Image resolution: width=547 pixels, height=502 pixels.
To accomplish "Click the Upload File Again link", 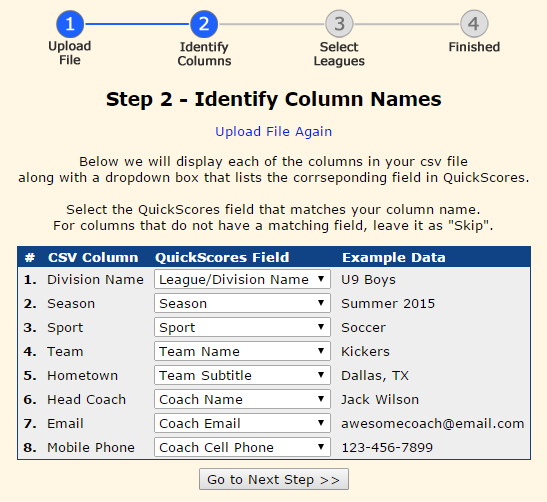I will point(274,132).
